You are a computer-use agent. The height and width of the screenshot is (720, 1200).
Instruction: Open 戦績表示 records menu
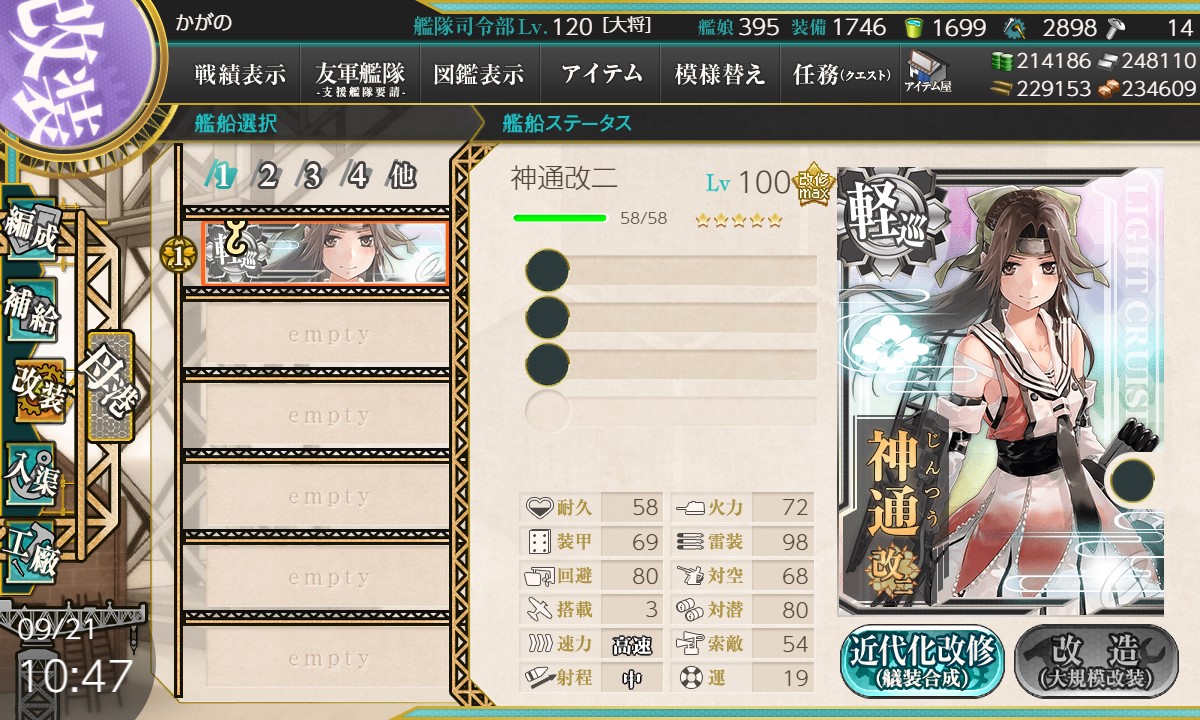240,73
